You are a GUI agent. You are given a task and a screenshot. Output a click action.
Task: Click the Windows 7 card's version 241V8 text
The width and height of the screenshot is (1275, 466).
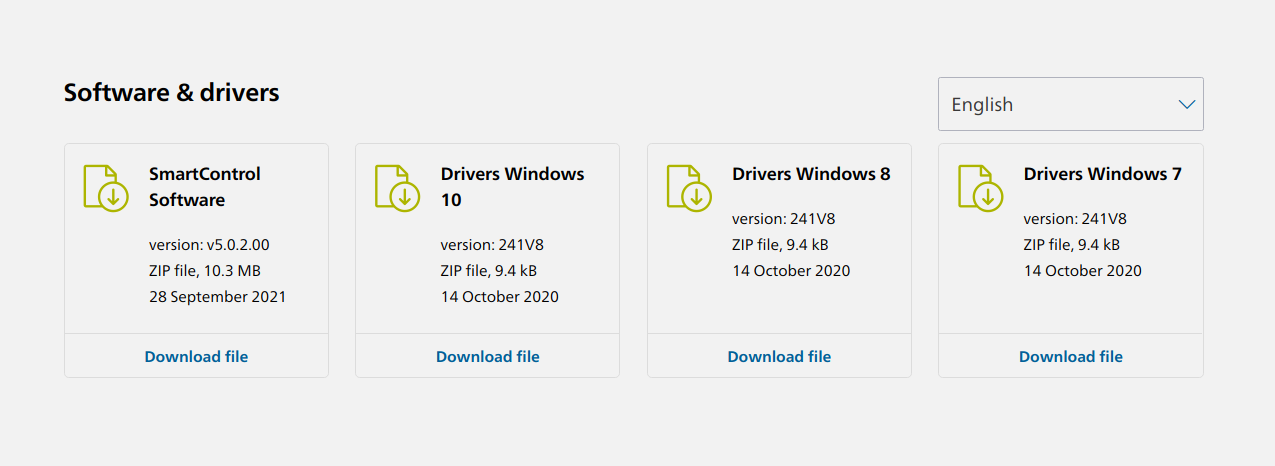point(1075,218)
